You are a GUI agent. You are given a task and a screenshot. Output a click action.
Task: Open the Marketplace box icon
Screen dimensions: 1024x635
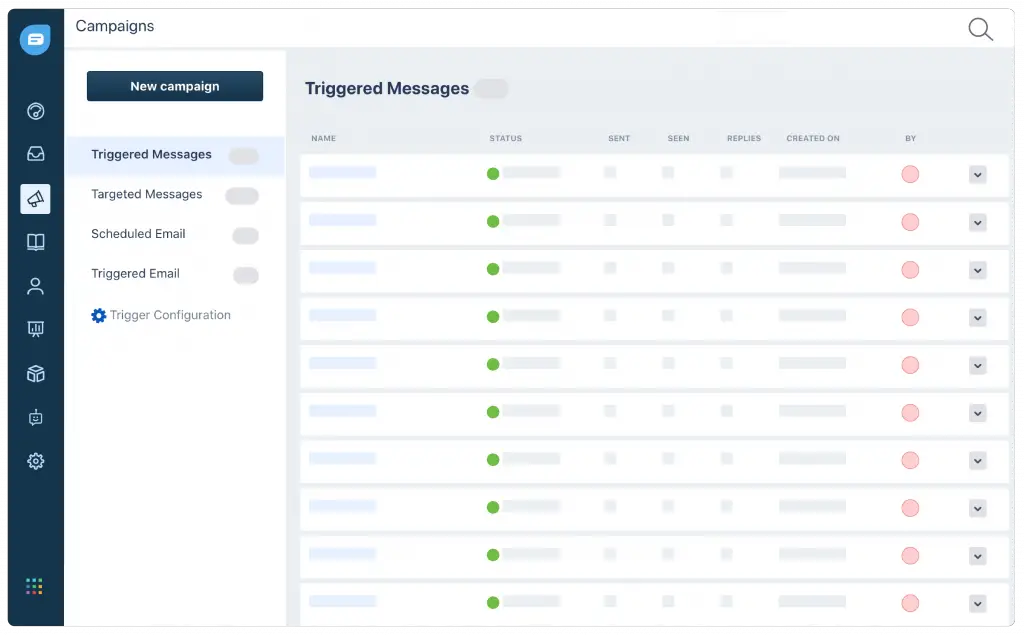[x=35, y=374]
